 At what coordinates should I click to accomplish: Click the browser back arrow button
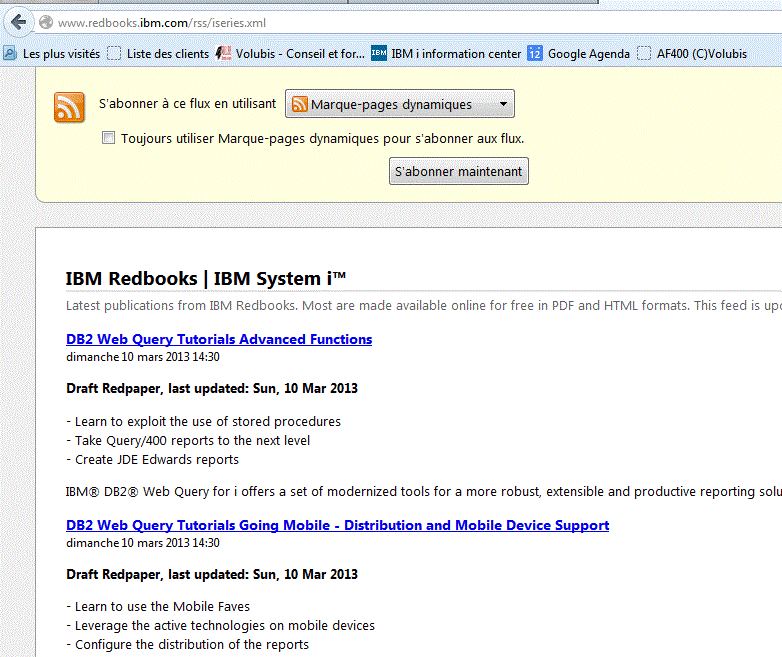click(x=19, y=22)
